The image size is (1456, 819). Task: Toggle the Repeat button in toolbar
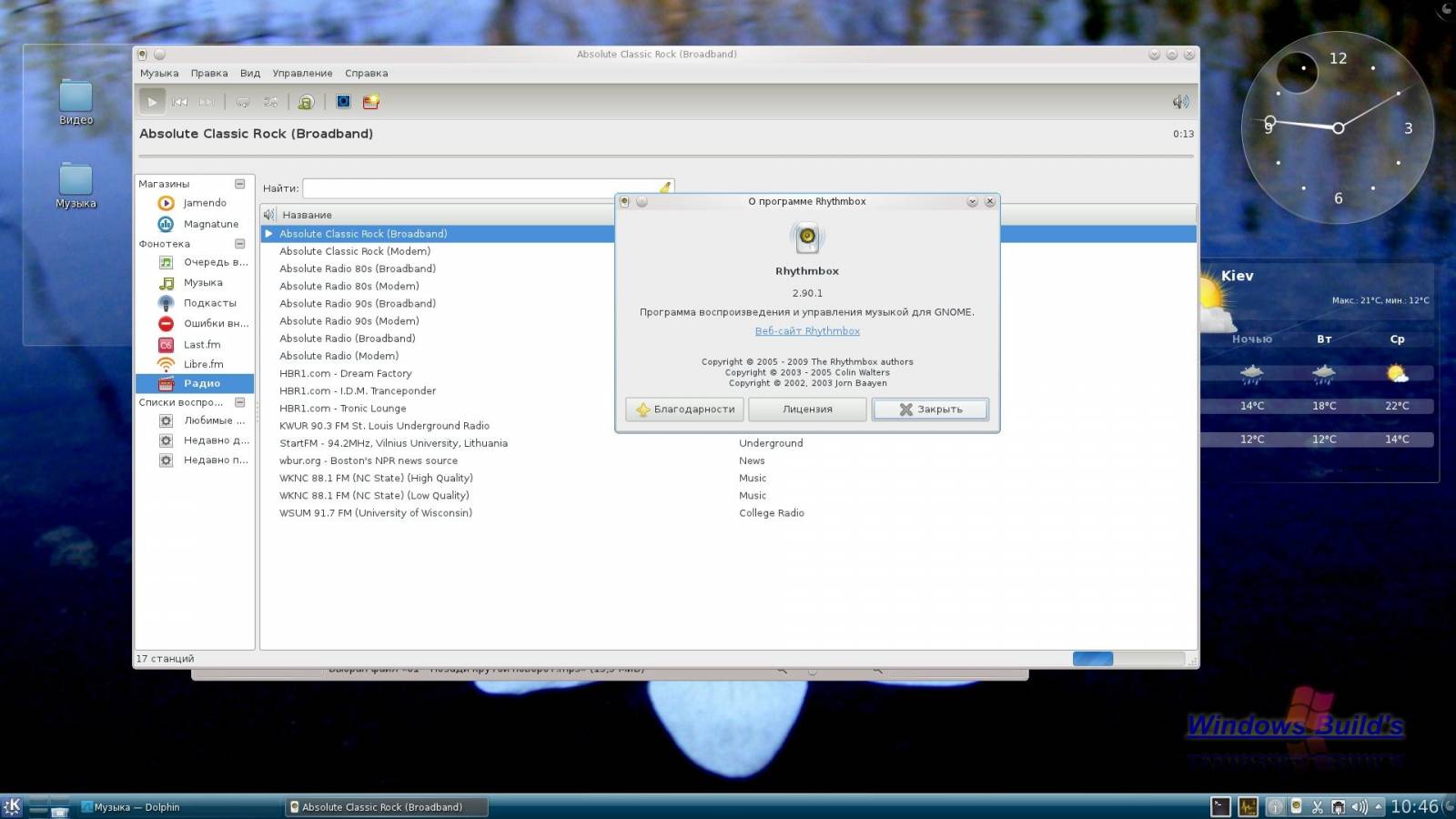(243, 102)
